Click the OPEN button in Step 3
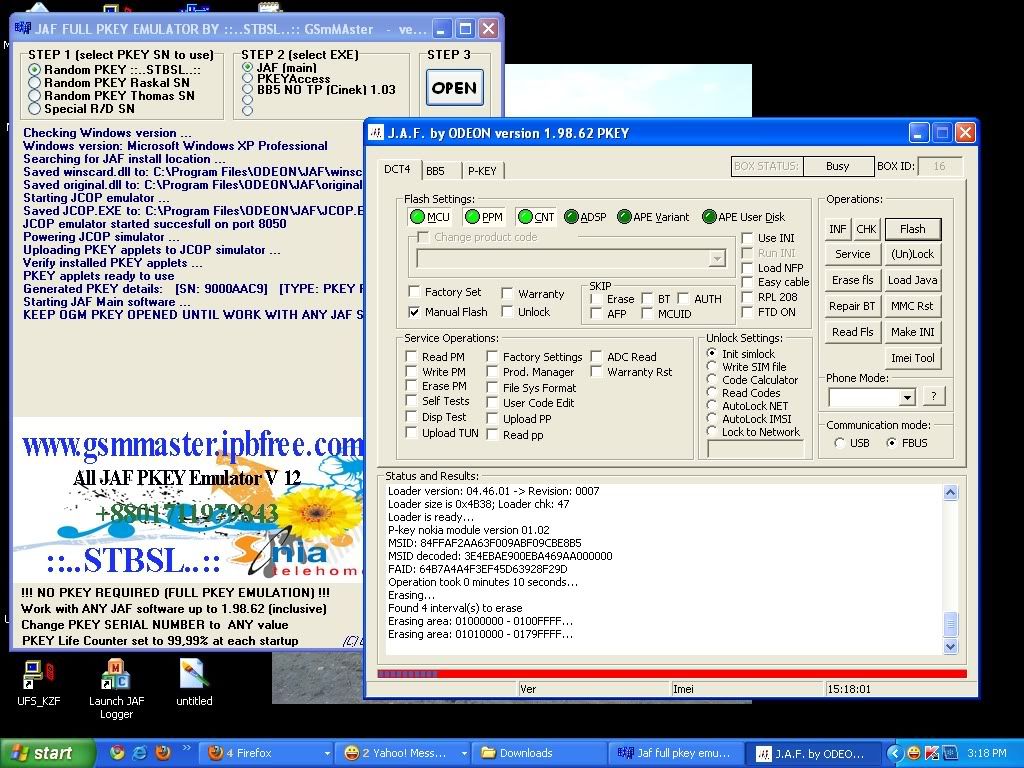Viewport: 1024px width, 768px height. point(455,88)
